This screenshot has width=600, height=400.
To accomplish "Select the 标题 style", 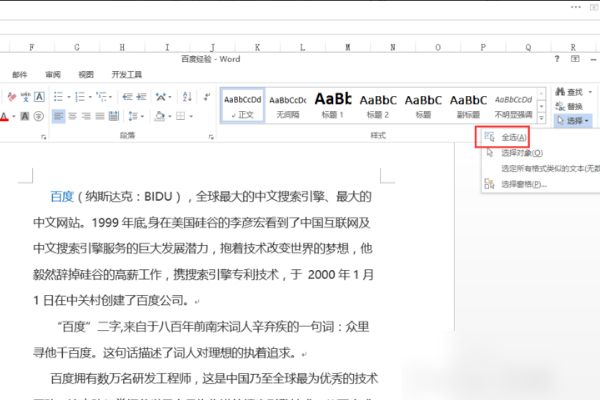I will tap(423, 105).
